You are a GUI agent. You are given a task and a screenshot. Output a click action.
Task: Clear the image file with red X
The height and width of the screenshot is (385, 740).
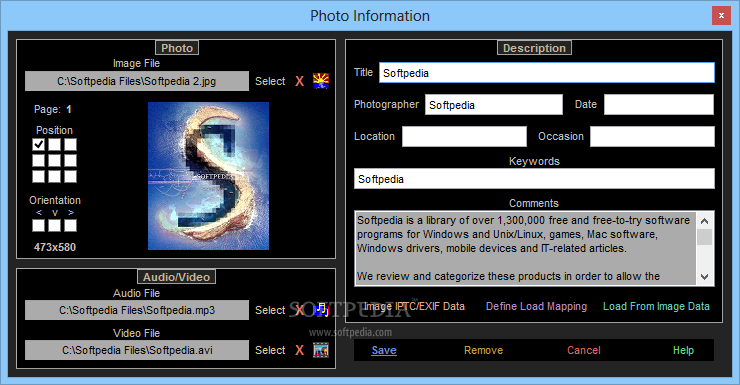[300, 81]
